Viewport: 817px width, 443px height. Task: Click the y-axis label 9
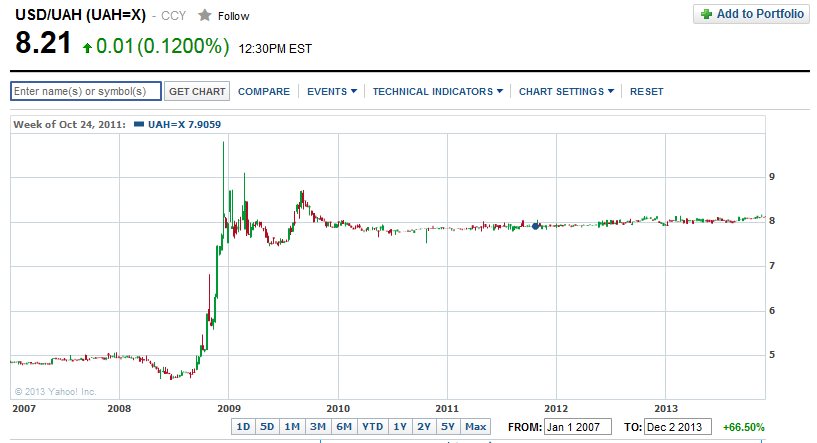tap(772, 177)
